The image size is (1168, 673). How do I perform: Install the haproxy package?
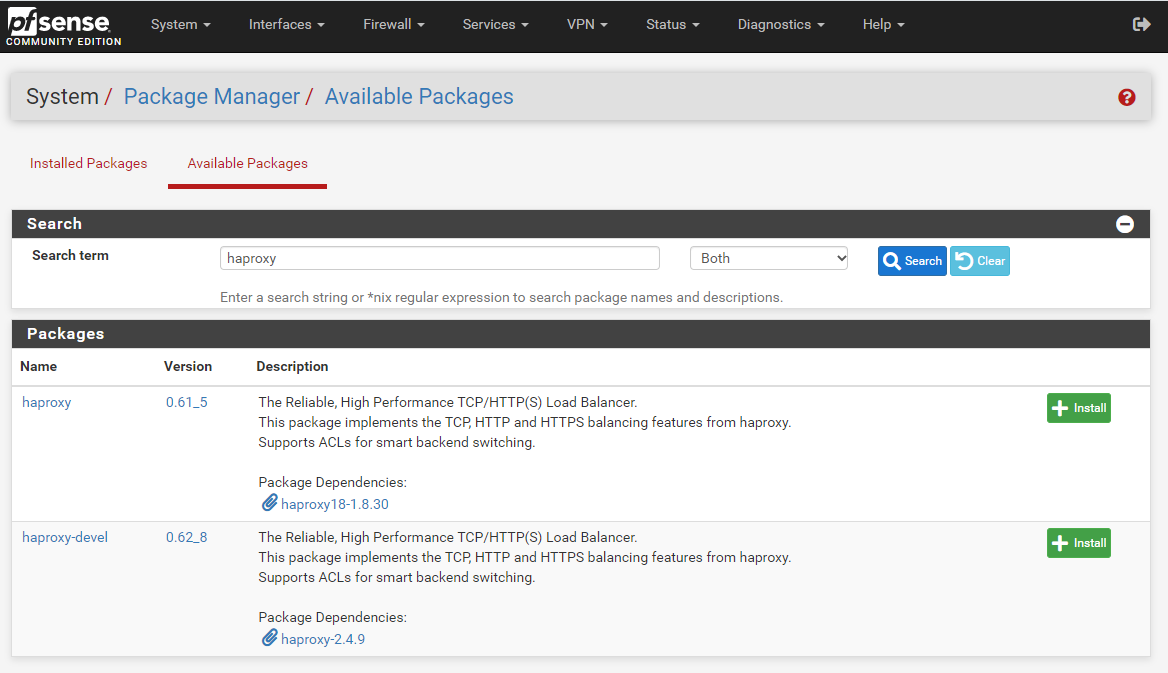1079,408
